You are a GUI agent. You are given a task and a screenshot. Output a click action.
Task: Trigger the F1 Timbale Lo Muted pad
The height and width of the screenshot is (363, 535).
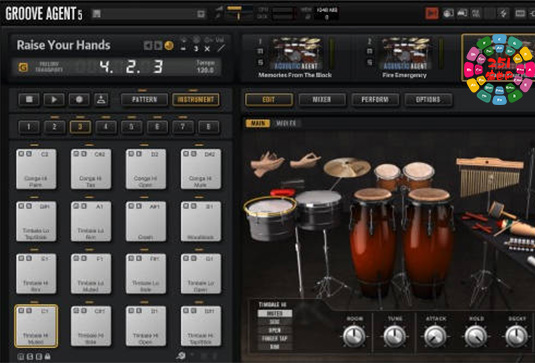coord(91,274)
